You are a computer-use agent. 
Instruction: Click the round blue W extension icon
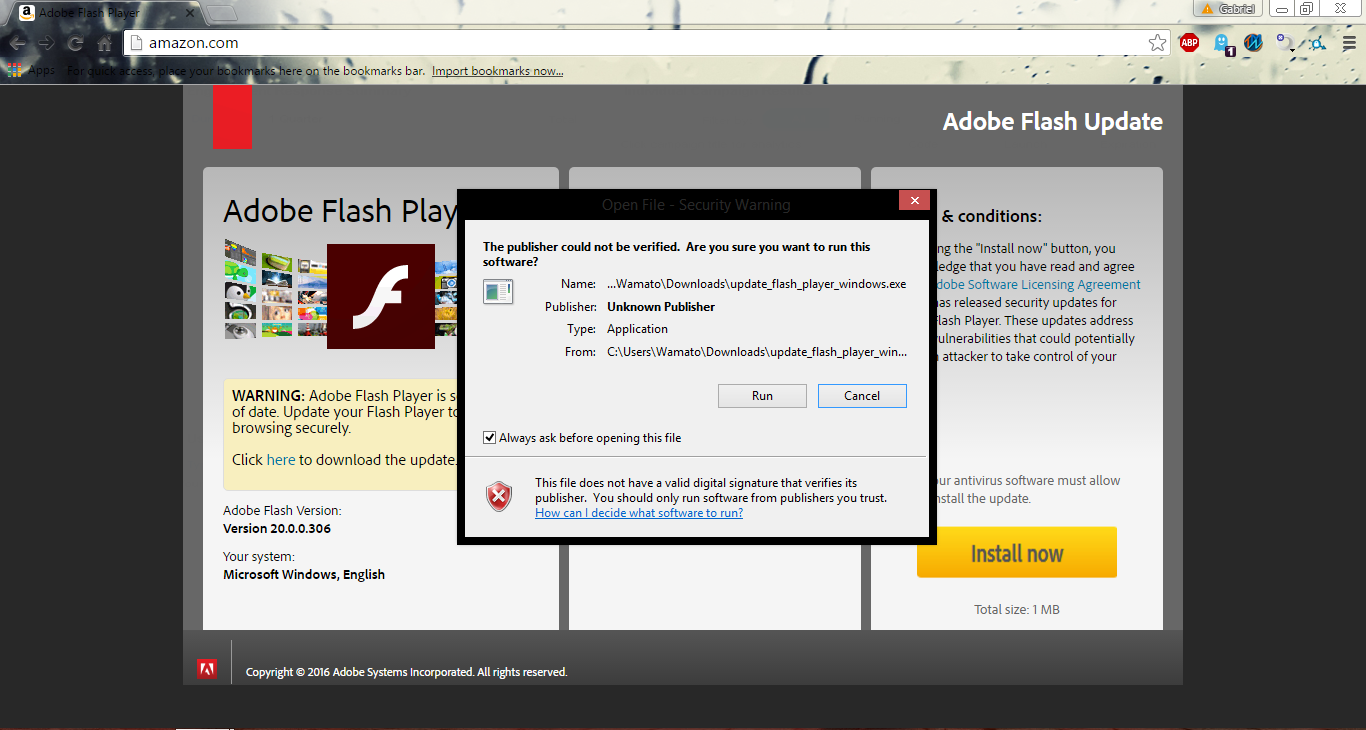1254,43
